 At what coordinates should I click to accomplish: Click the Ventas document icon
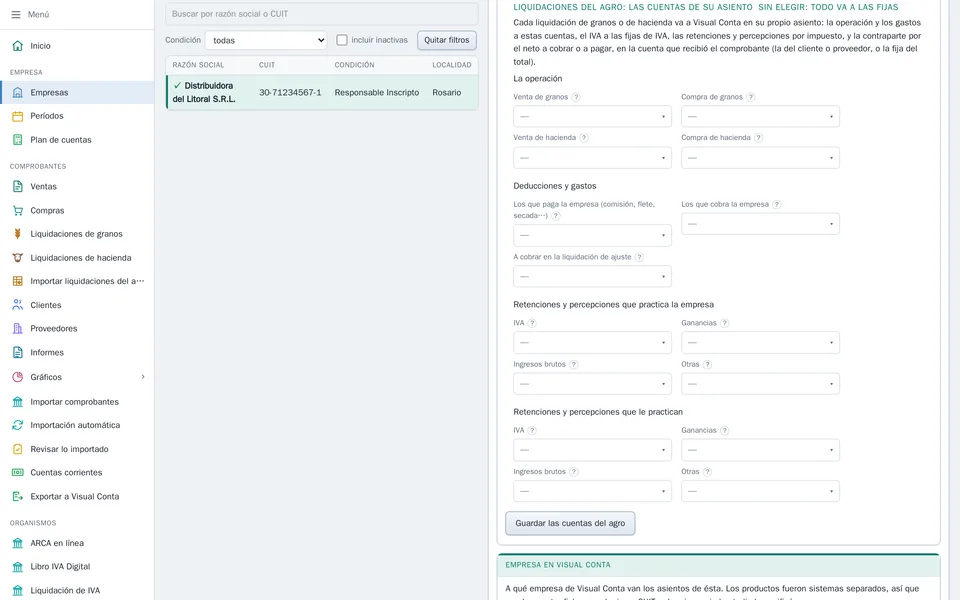tap(18, 187)
